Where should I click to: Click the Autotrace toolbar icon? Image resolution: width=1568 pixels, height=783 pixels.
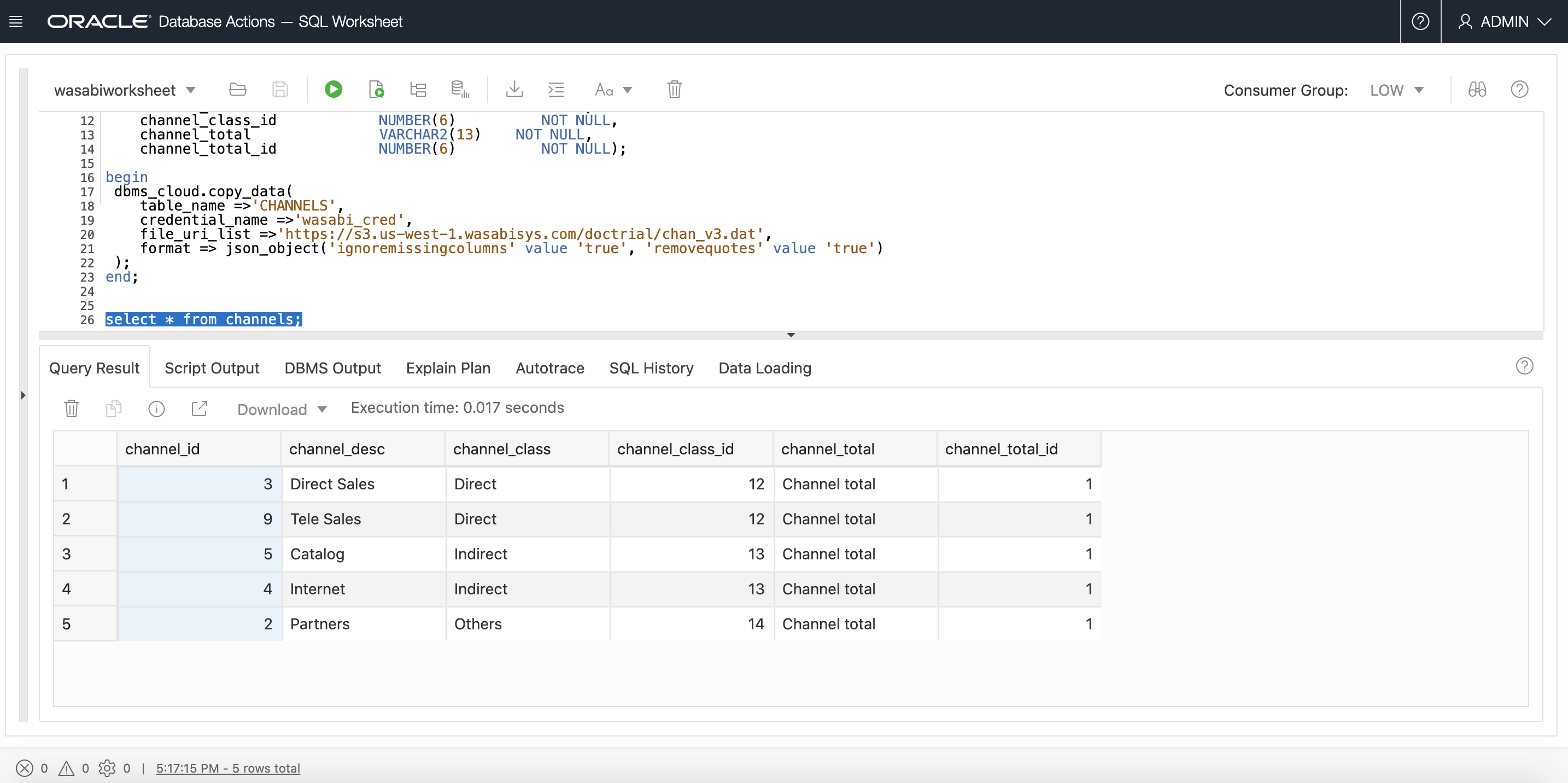coord(460,90)
